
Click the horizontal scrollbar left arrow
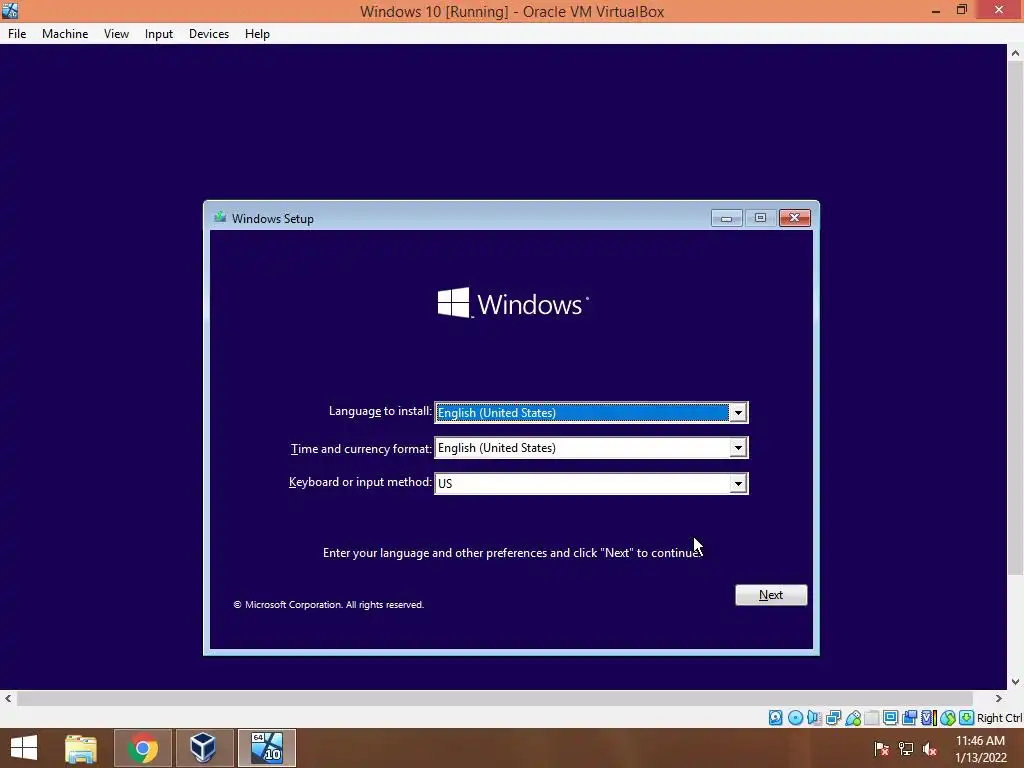pos(8,698)
